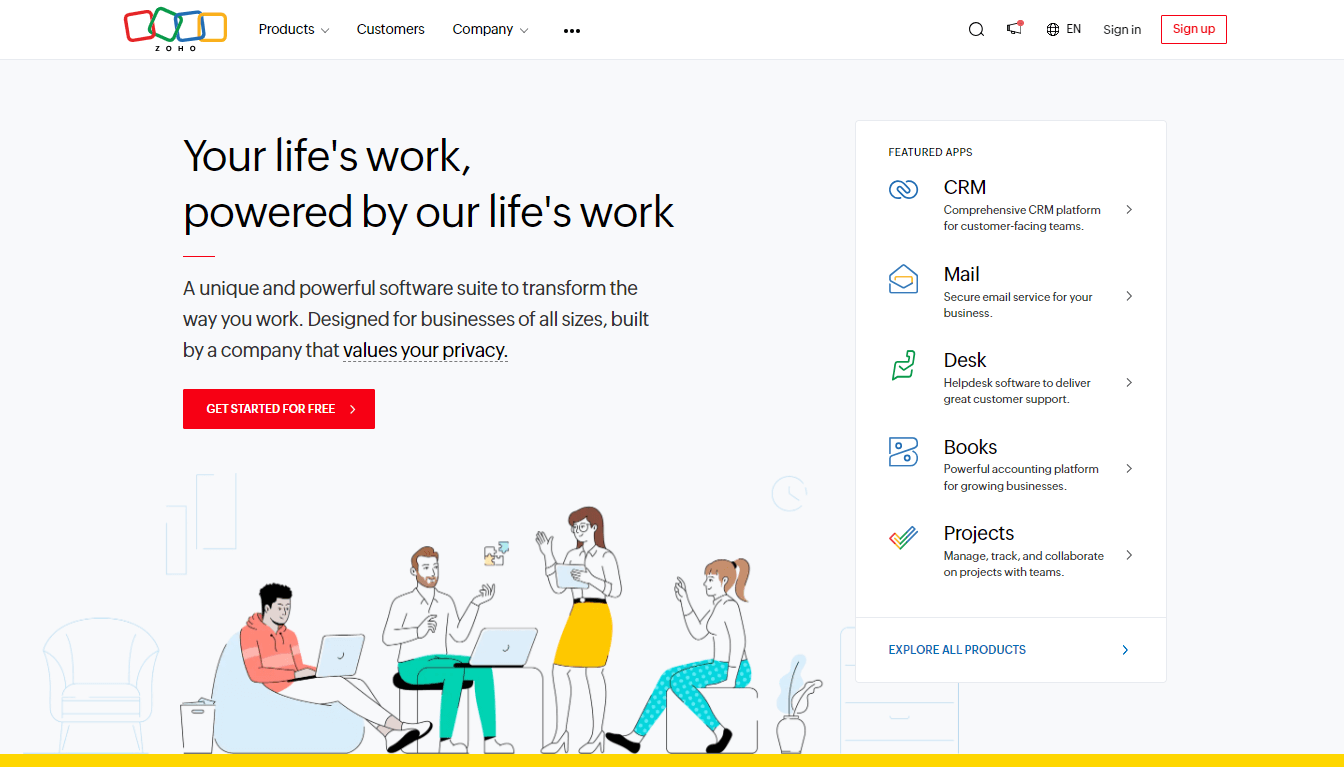Click the arrow beside Books
Image resolution: width=1344 pixels, height=767 pixels.
[1129, 468]
